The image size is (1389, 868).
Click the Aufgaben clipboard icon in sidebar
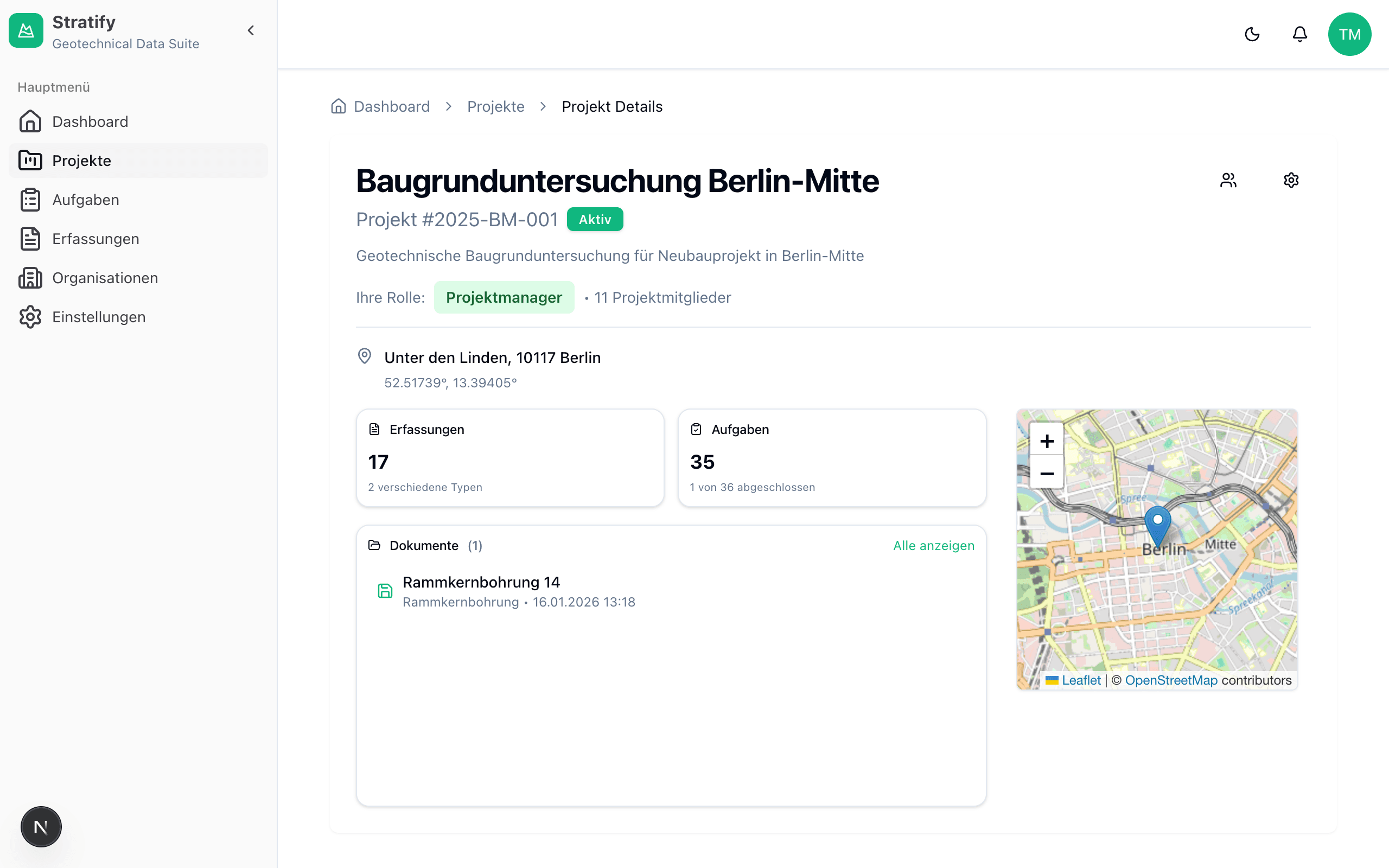pyautogui.click(x=30, y=200)
